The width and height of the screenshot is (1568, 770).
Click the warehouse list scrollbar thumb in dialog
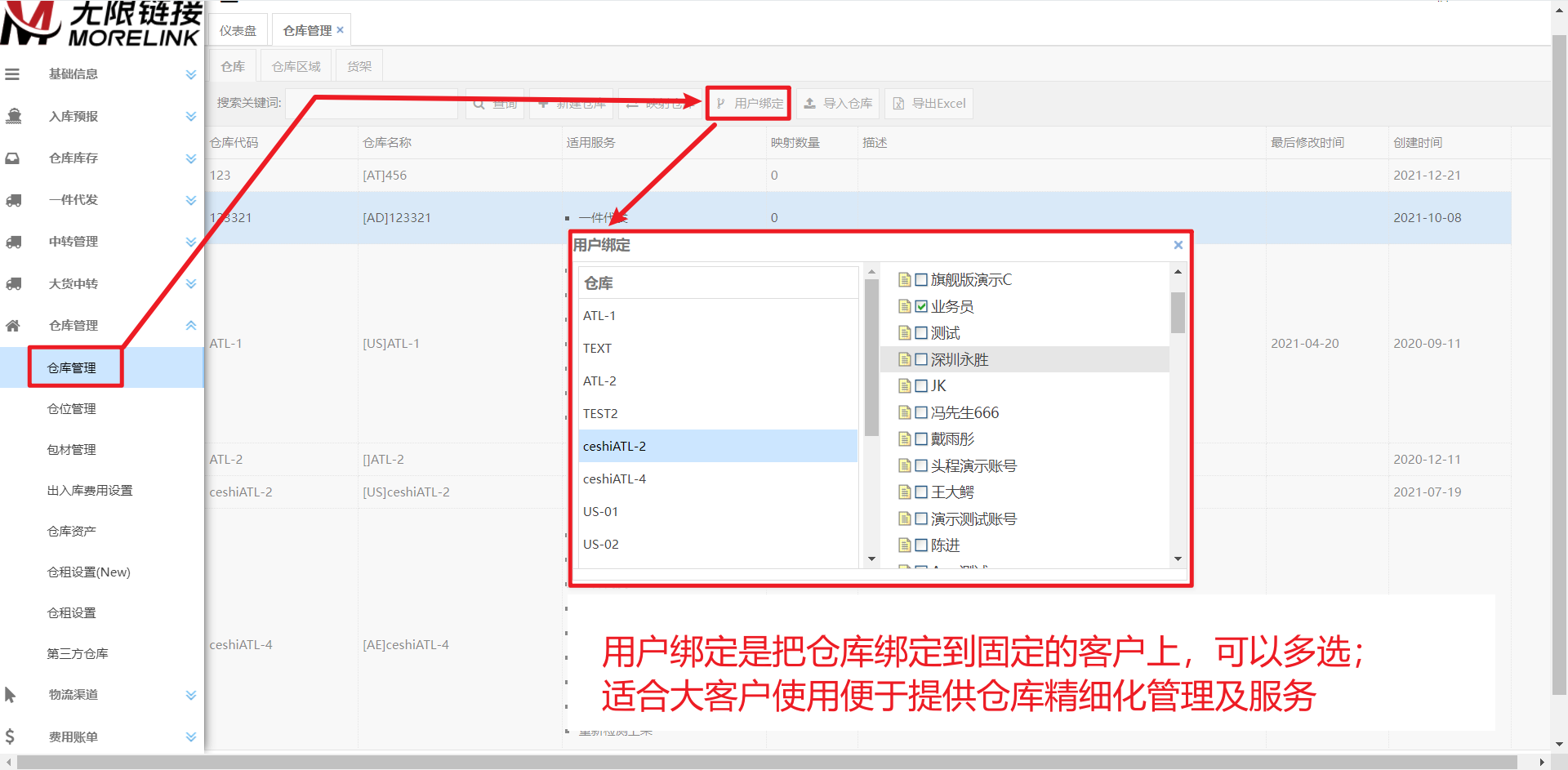(871, 357)
